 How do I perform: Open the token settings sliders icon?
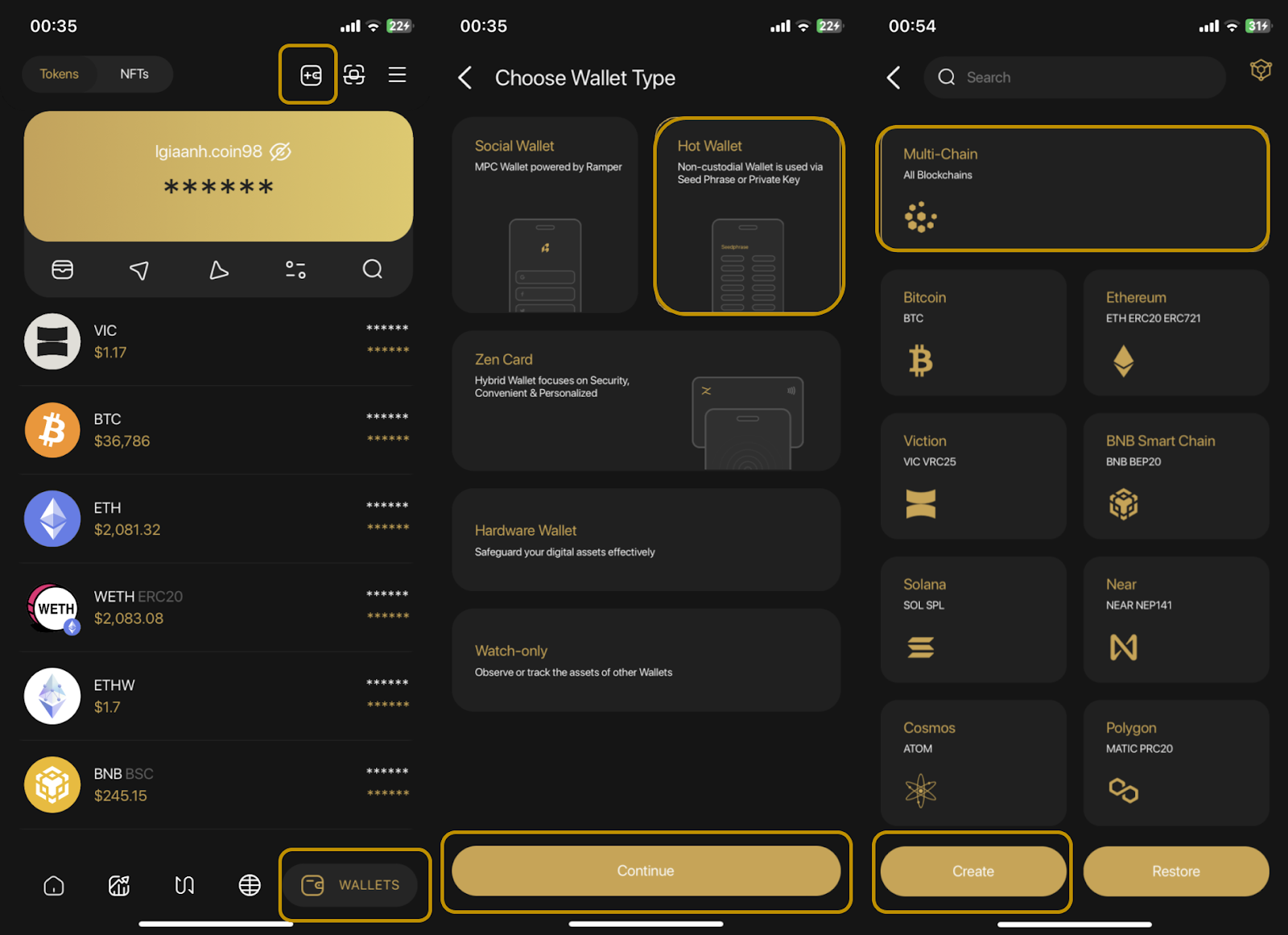click(x=295, y=270)
